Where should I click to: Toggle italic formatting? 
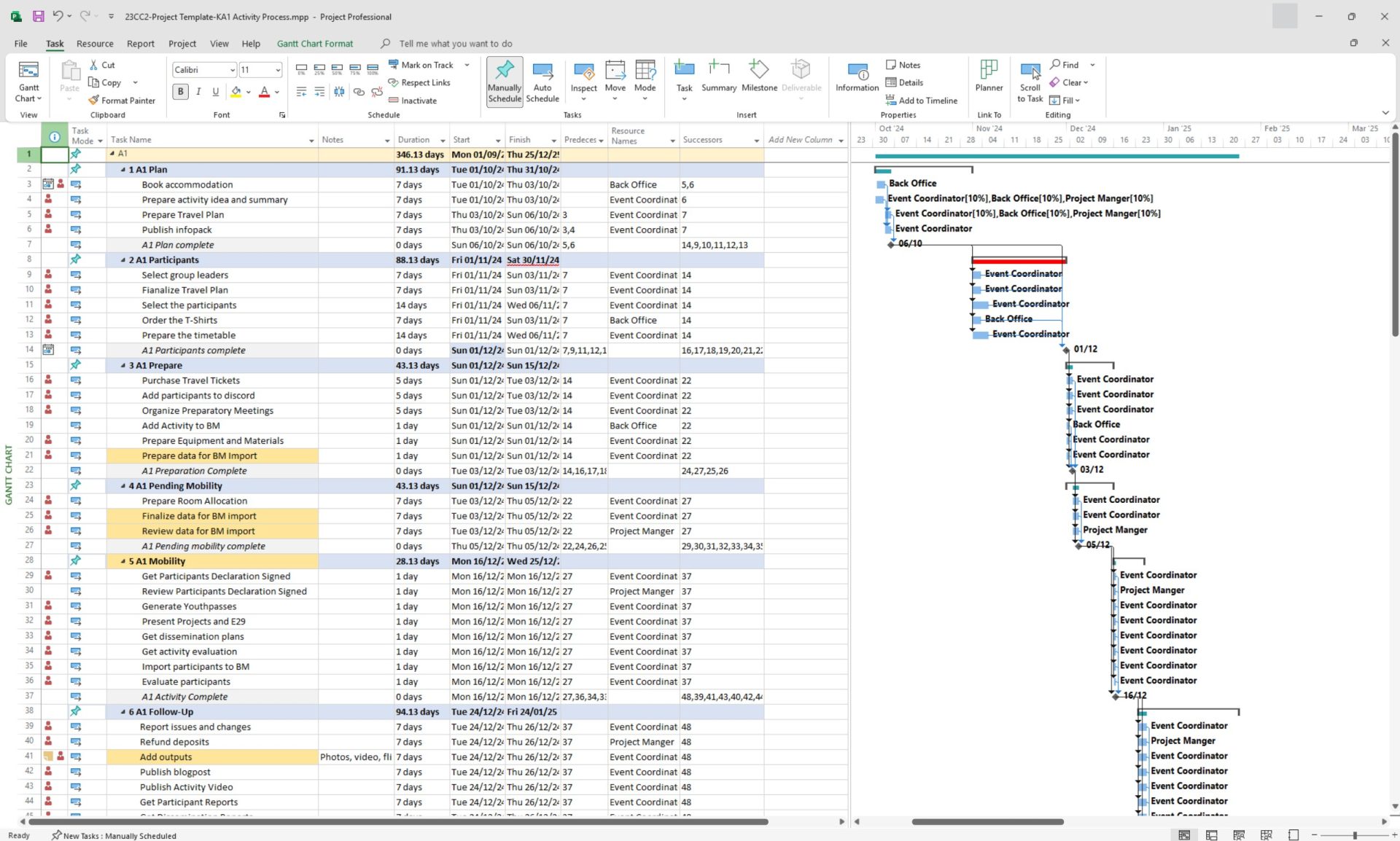click(x=198, y=92)
